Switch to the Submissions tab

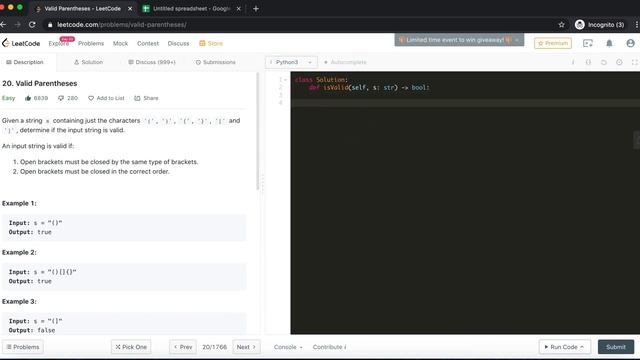(216, 62)
